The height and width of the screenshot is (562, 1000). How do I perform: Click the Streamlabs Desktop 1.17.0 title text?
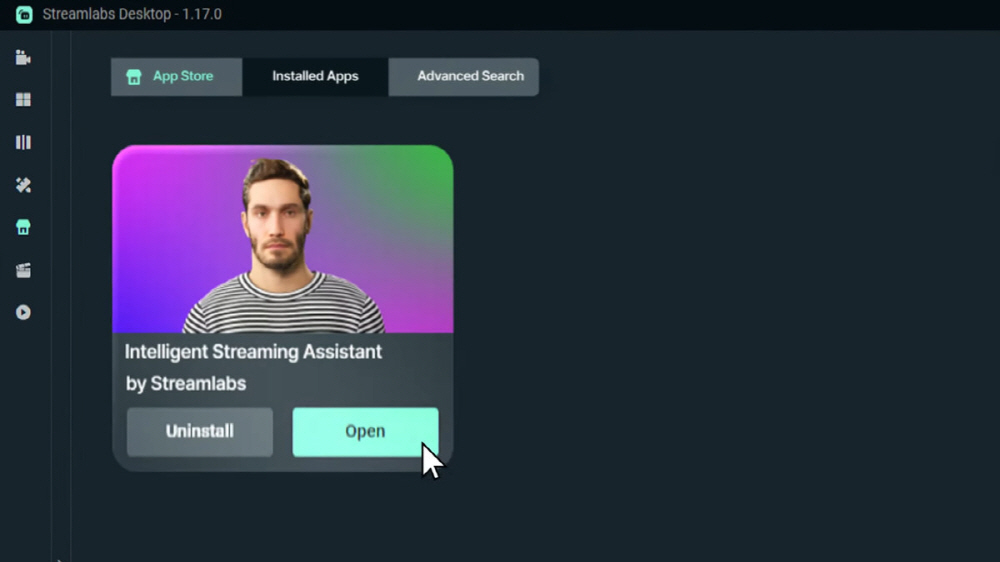point(132,15)
